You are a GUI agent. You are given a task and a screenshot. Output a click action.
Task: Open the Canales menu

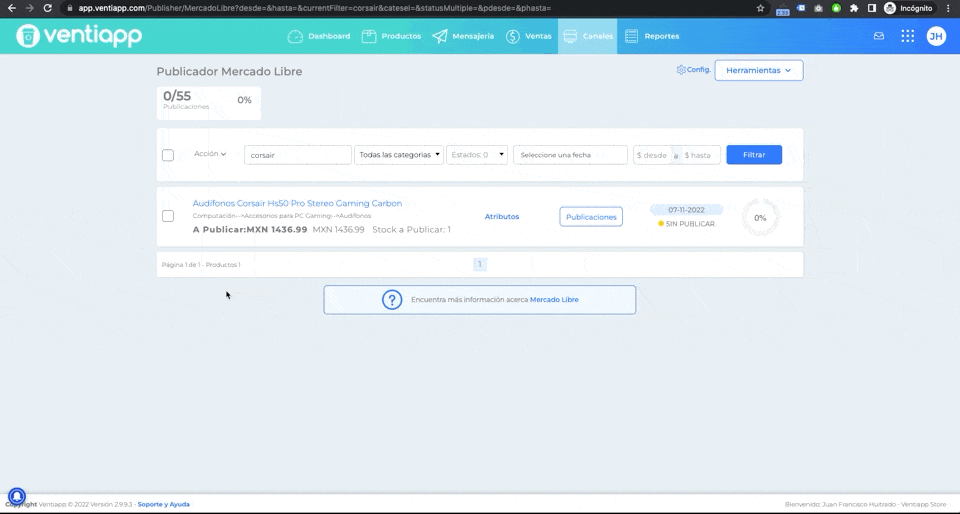588,36
